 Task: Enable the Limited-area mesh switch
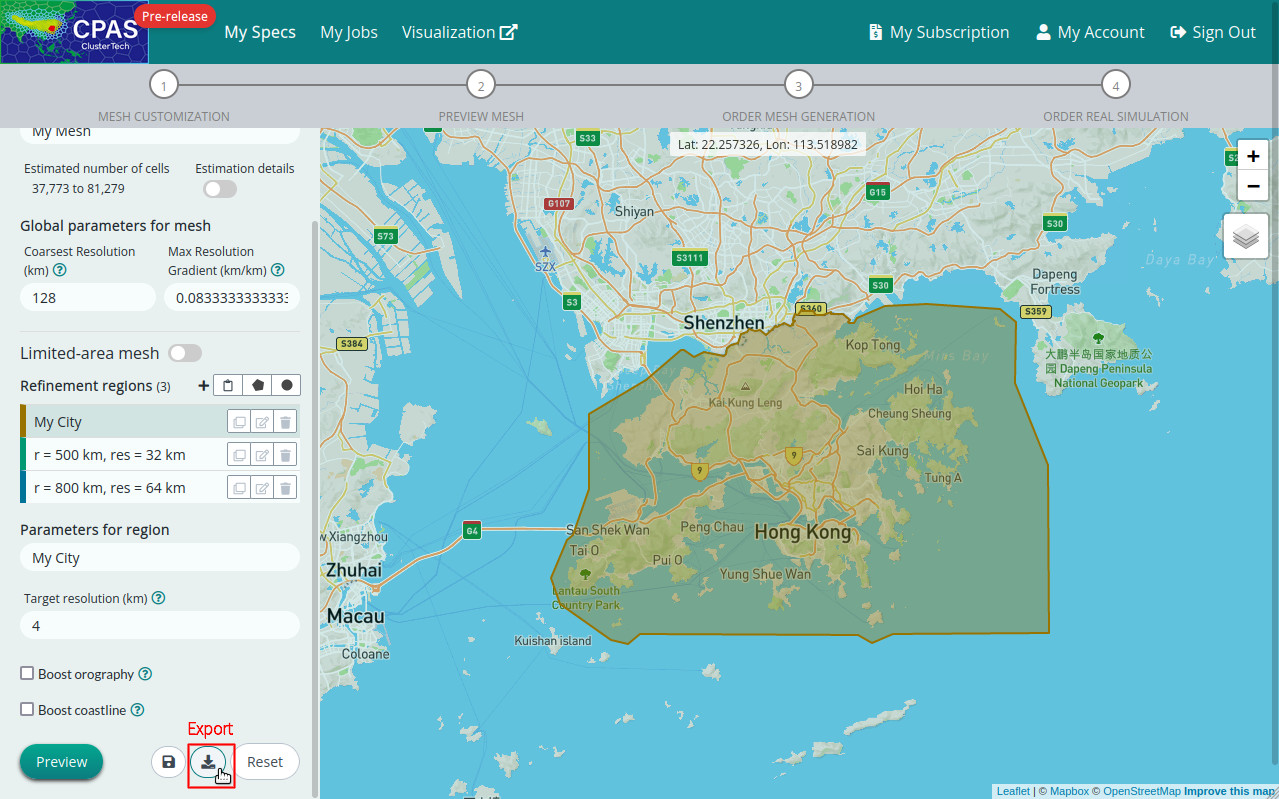[185, 353]
